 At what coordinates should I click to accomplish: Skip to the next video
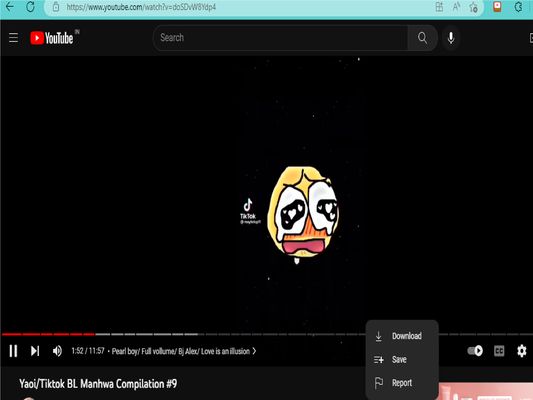(35, 351)
